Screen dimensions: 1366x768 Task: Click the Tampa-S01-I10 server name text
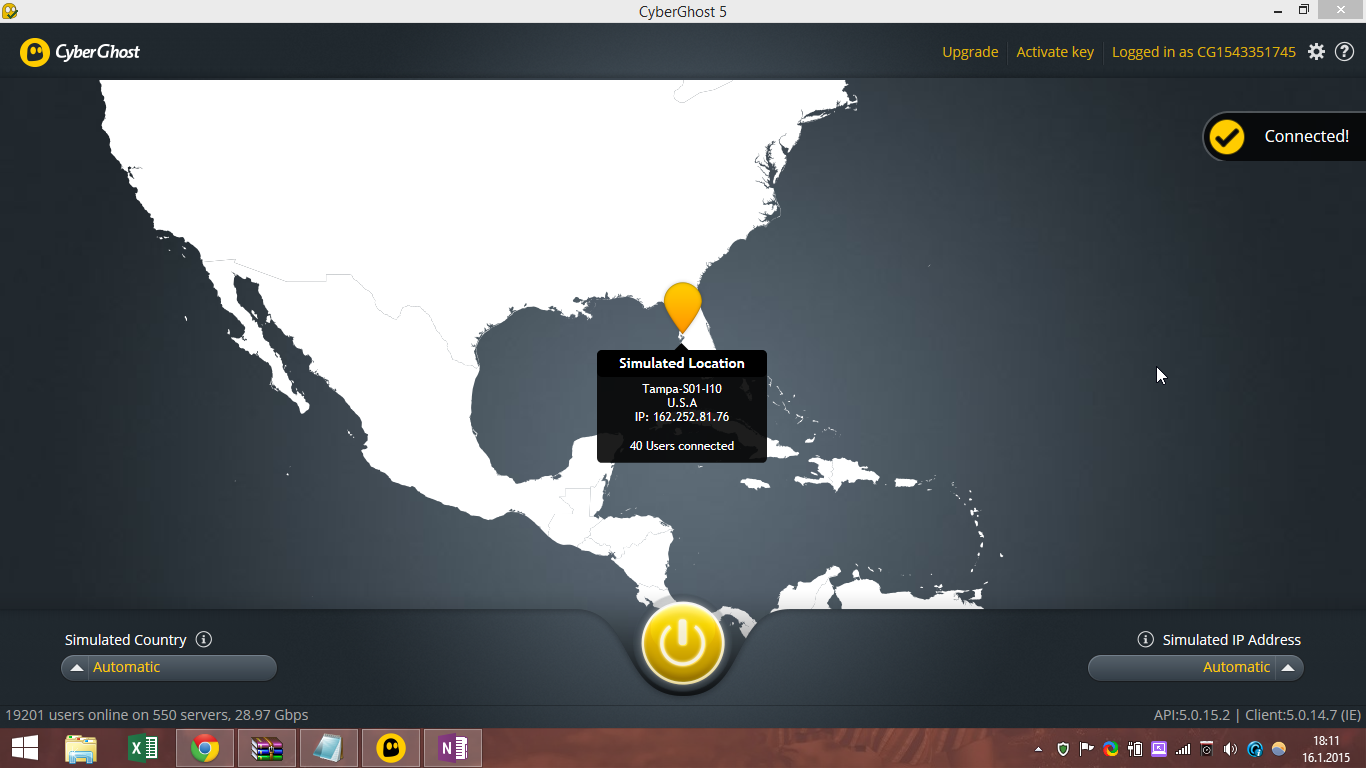pos(682,389)
